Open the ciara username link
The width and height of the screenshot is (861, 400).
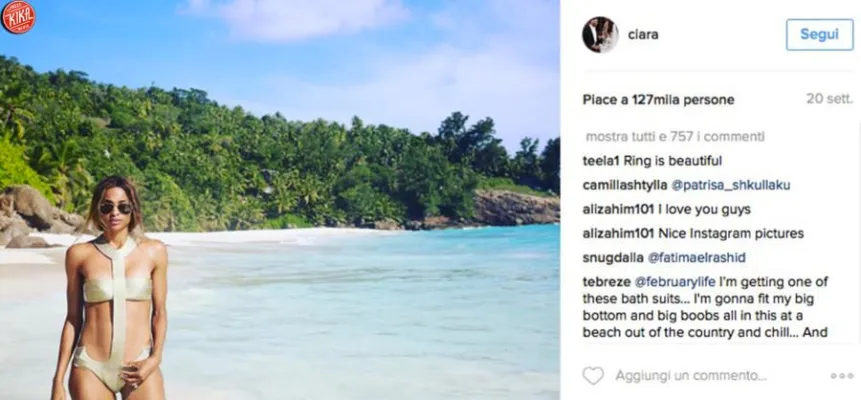coord(643,34)
